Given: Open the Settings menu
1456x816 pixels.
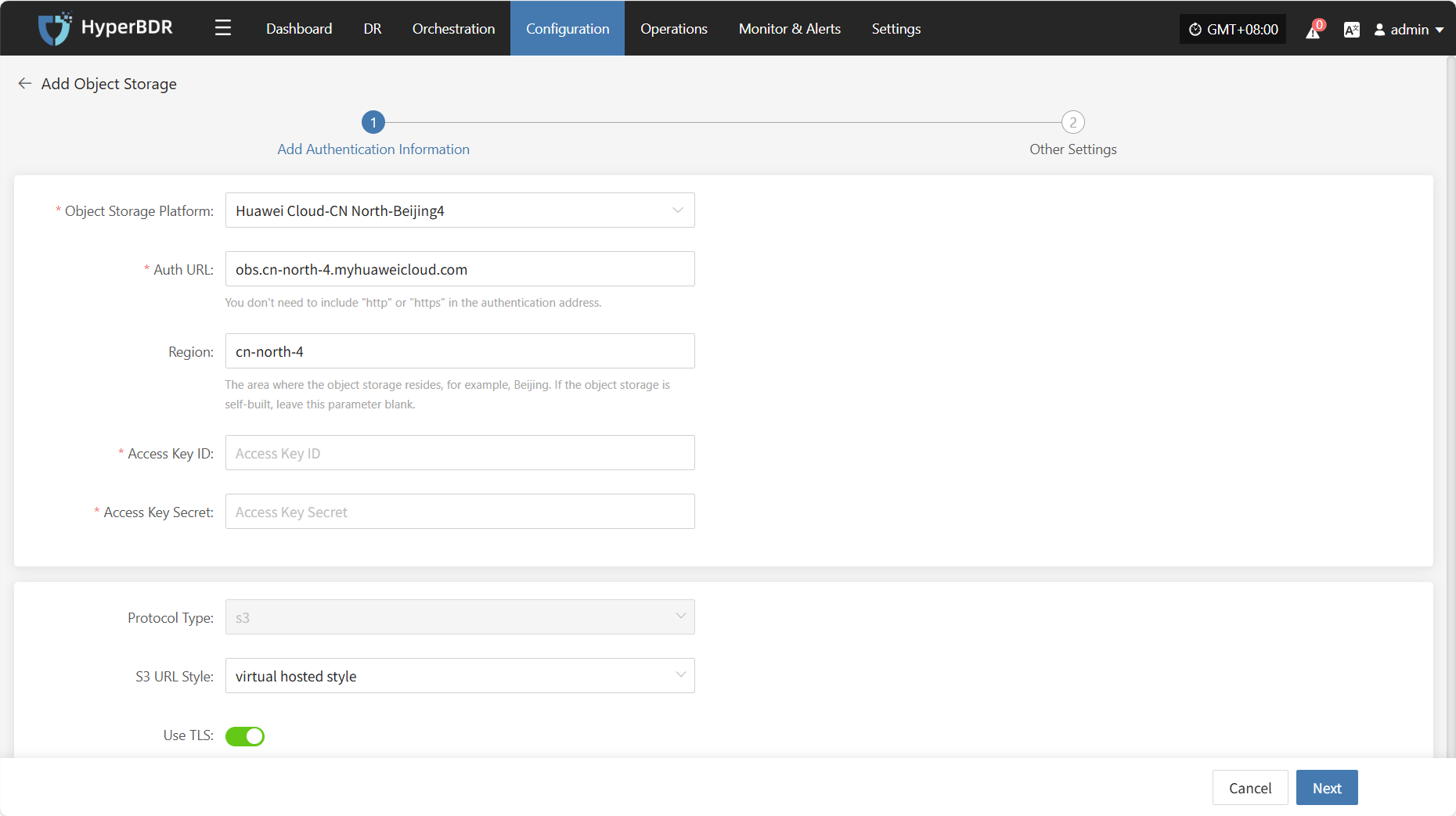Looking at the screenshot, I should pyautogui.click(x=896, y=29).
